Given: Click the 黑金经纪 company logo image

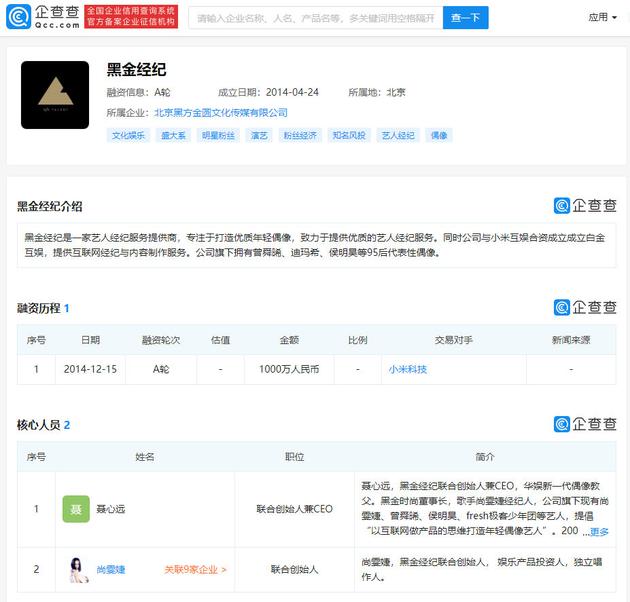Looking at the screenshot, I should [55, 95].
